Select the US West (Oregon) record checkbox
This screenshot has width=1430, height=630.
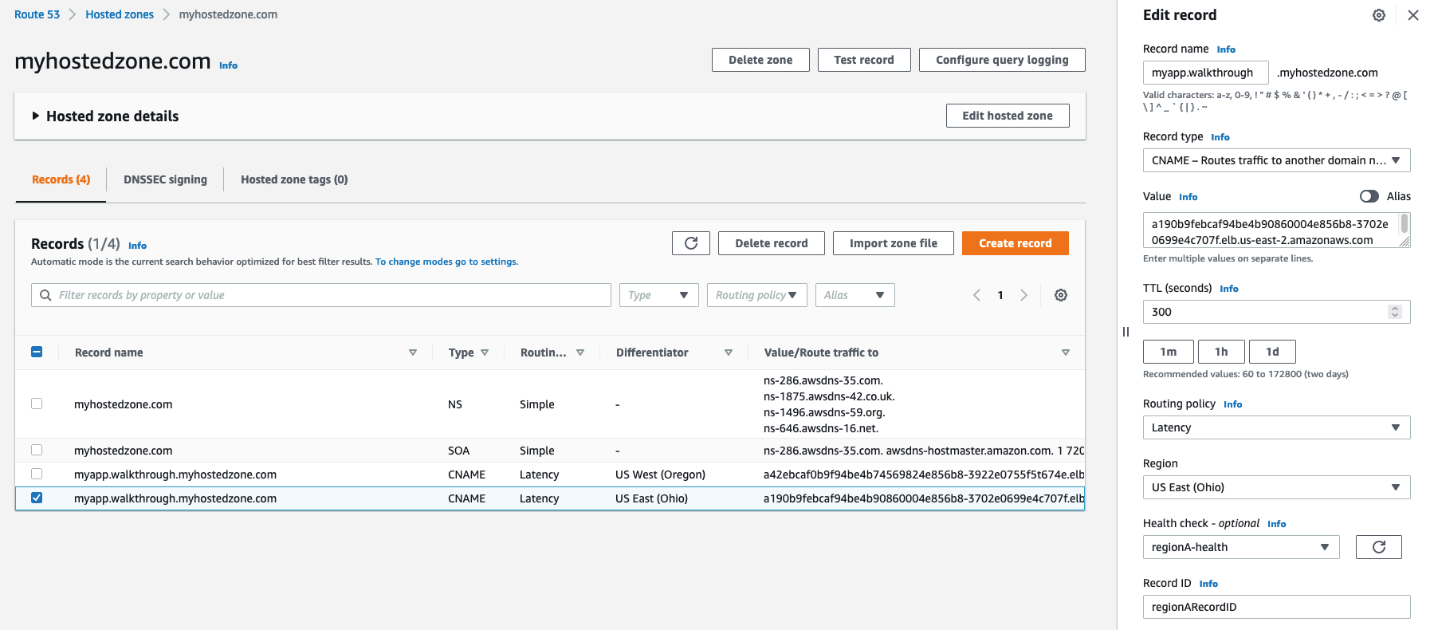click(37, 474)
